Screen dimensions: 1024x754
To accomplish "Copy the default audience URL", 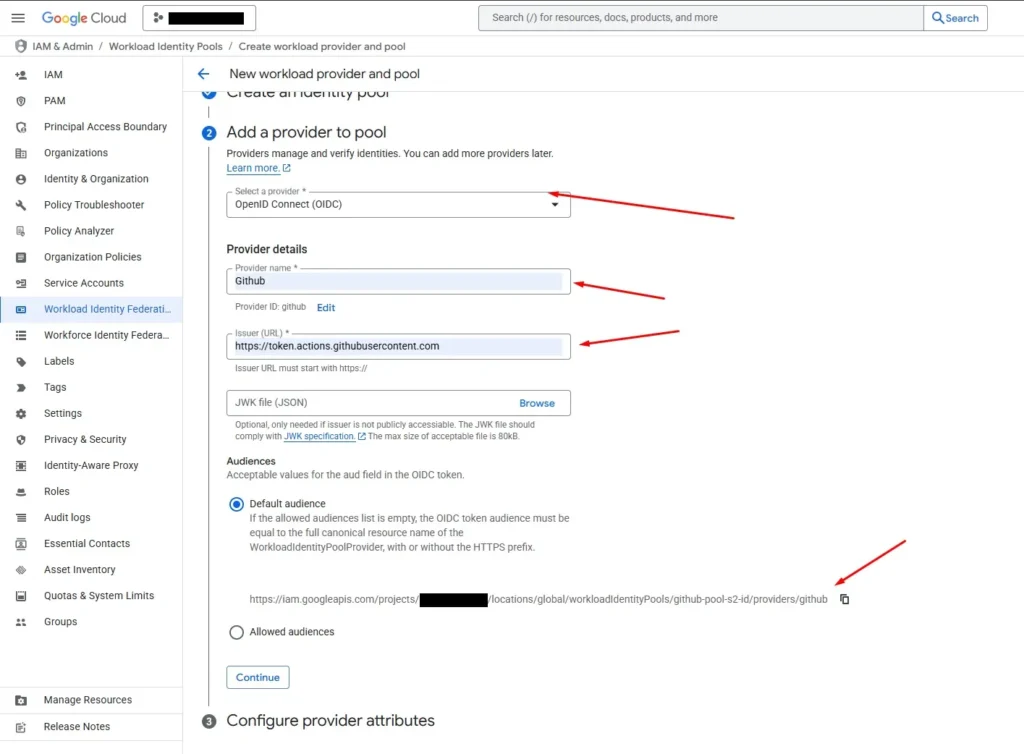I will [844, 599].
